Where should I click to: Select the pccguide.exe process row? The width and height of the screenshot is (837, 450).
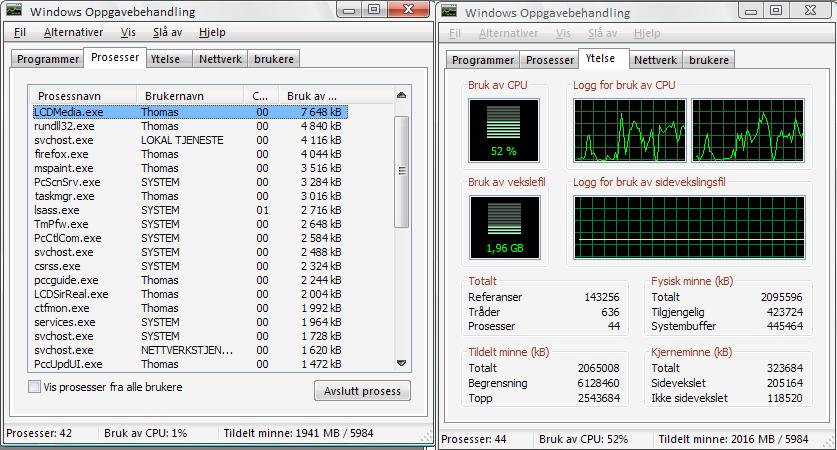(189, 280)
